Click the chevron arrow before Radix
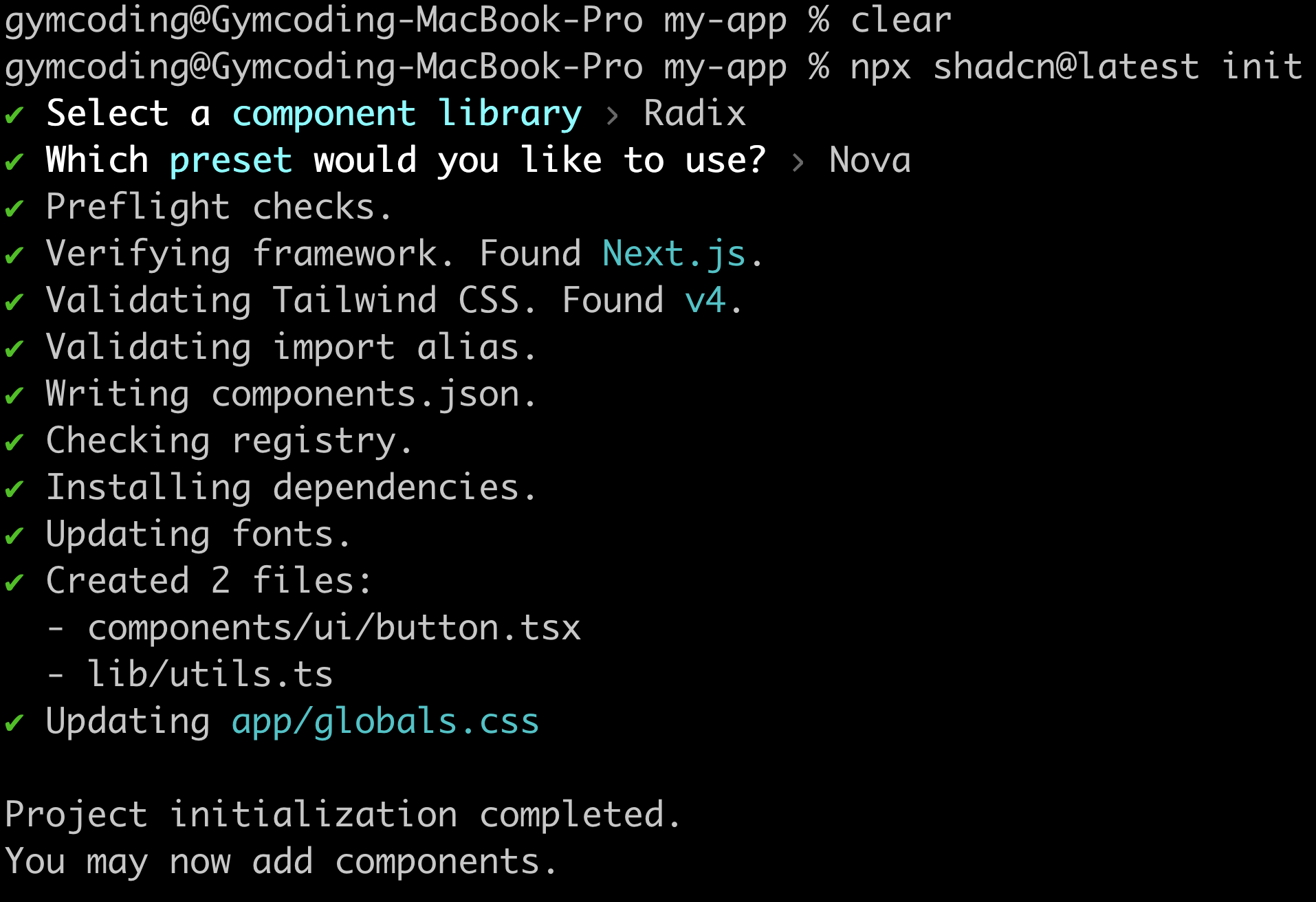This screenshot has width=1316, height=902. point(612,115)
